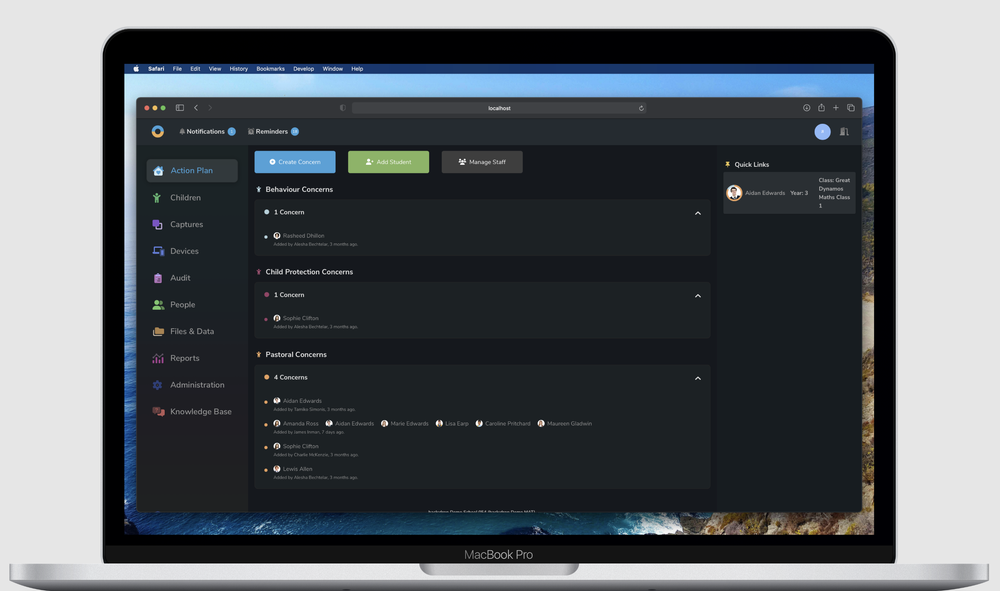Collapse the Pastoral Concerns panel chevron
The width and height of the screenshot is (1000, 591).
(698, 378)
